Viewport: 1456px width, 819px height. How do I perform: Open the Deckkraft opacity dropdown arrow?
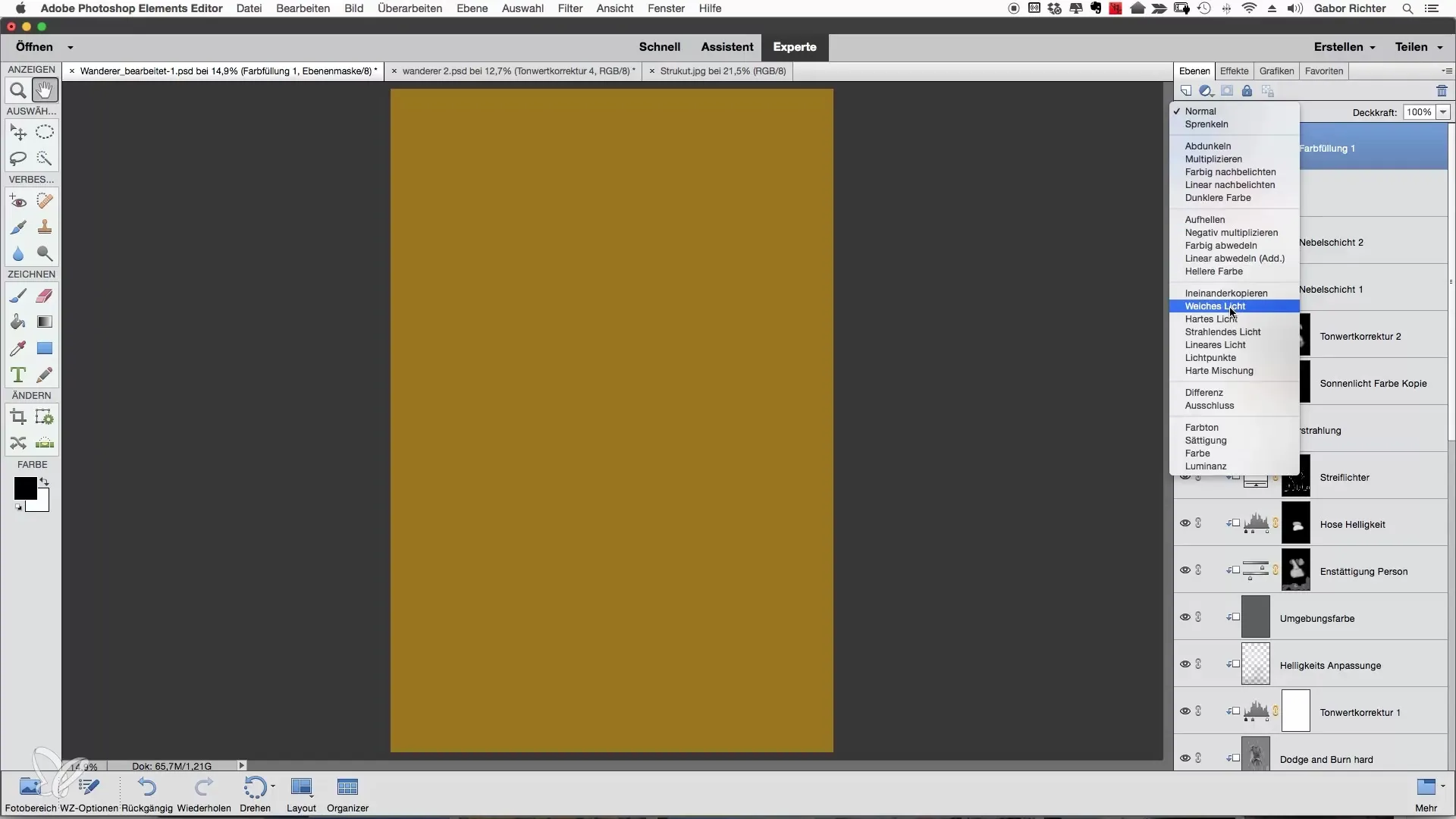coord(1443,112)
